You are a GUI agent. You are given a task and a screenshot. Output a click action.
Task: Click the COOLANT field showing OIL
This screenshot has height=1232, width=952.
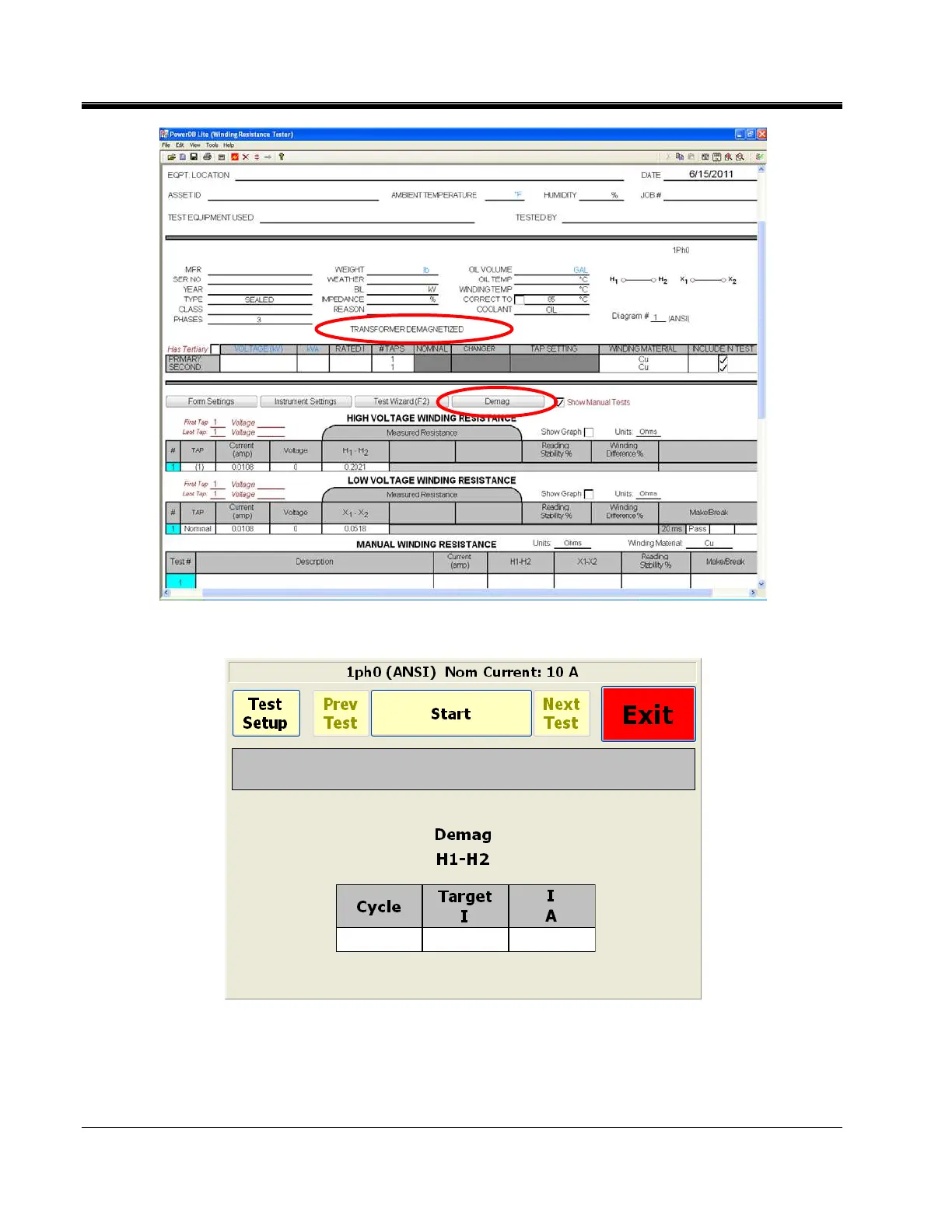(551, 310)
